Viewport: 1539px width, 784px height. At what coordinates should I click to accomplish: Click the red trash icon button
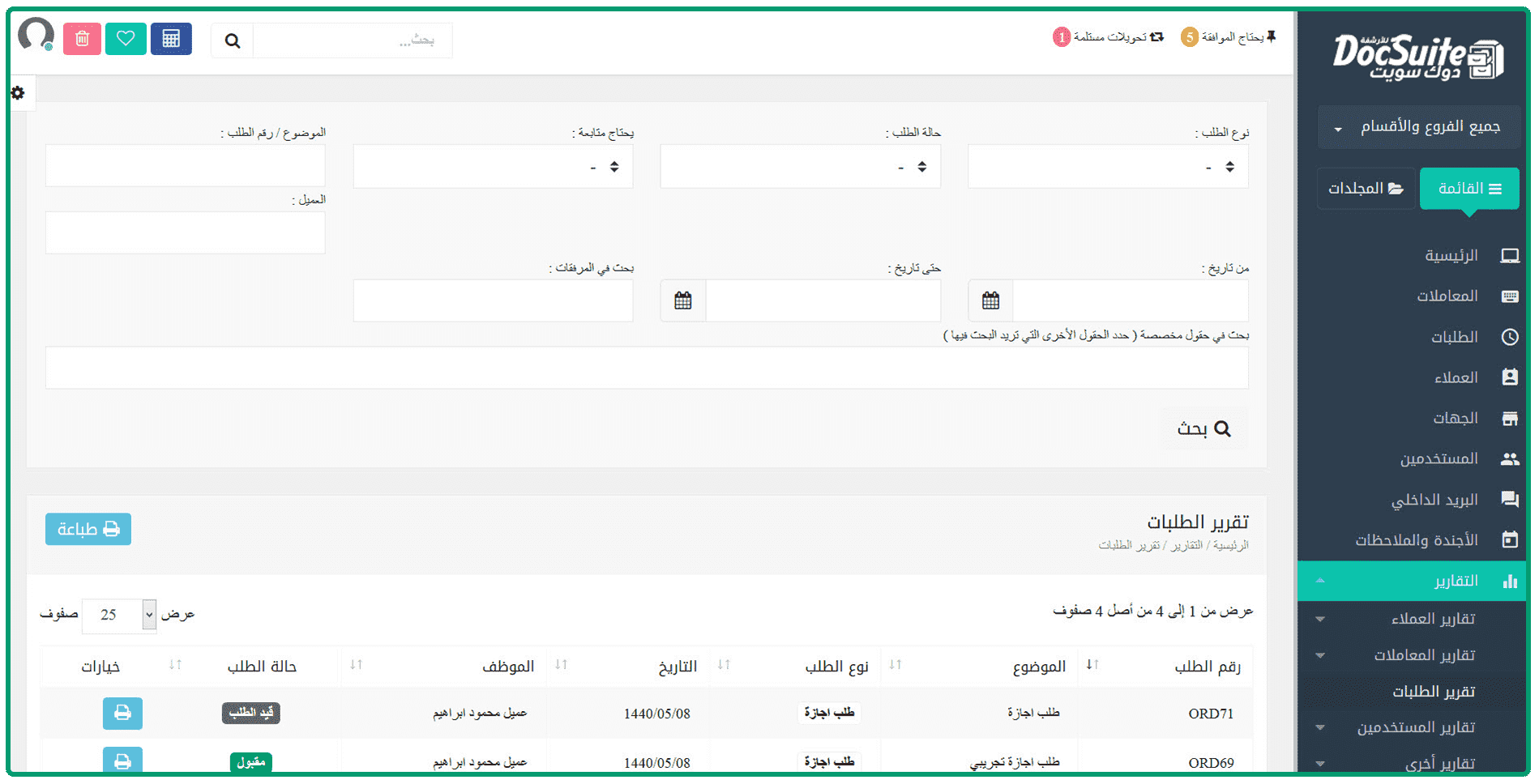click(x=82, y=39)
